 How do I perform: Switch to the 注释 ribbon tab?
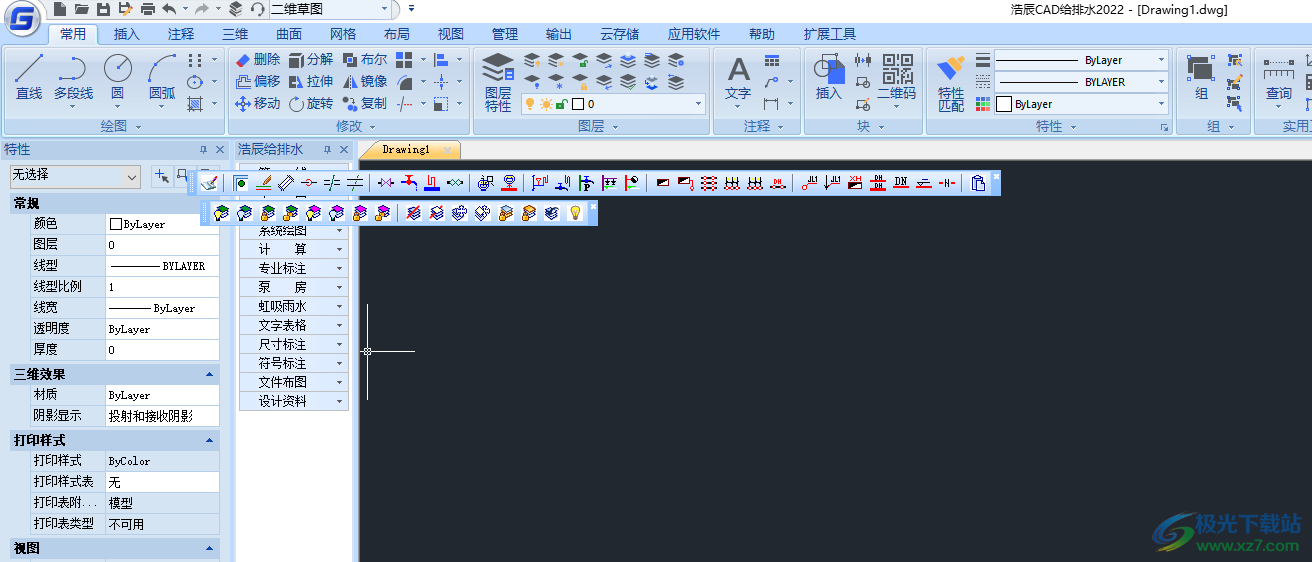point(181,34)
